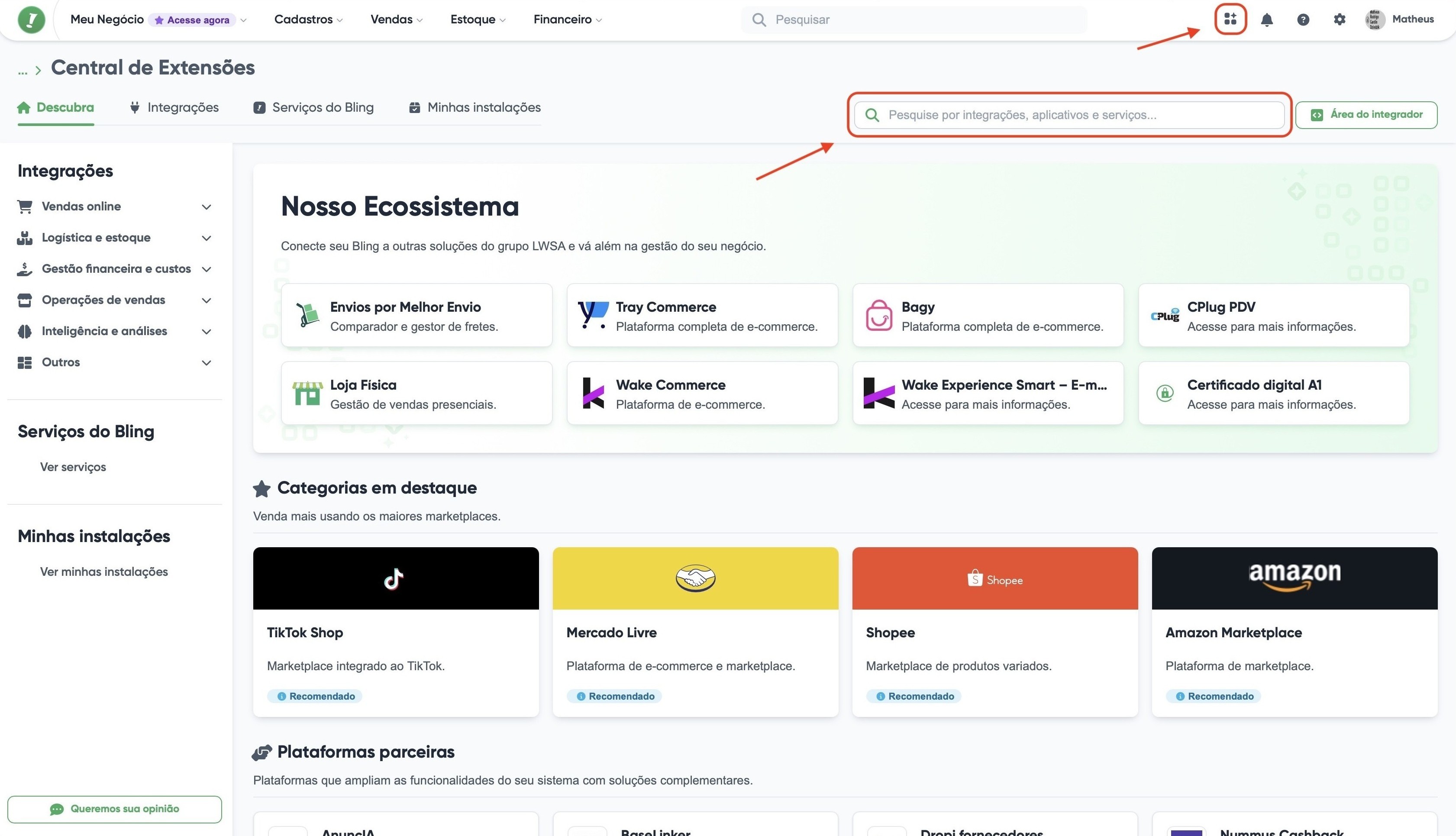Open settings gear icon
This screenshot has height=836, width=1456.
tap(1339, 20)
